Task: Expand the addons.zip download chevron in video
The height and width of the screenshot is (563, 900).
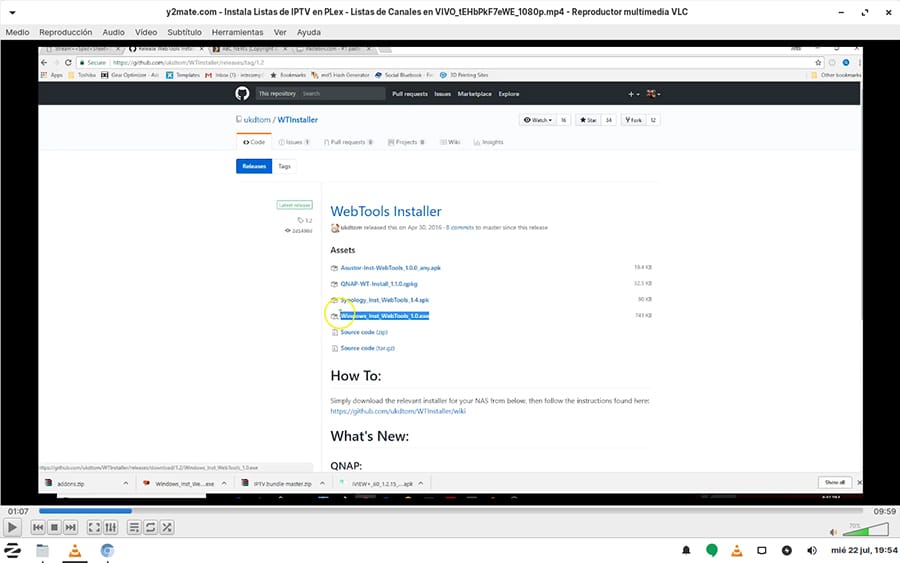Action: click(125, 483)
